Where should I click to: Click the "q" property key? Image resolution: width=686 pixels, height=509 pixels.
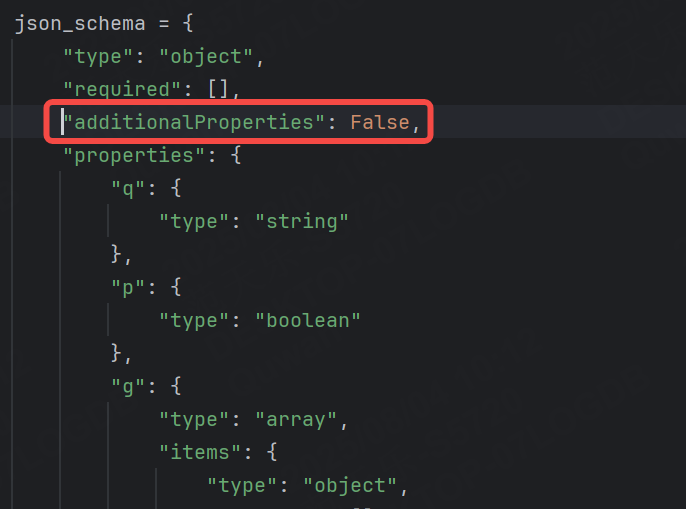pyautogui.click(x=128, y=189)
